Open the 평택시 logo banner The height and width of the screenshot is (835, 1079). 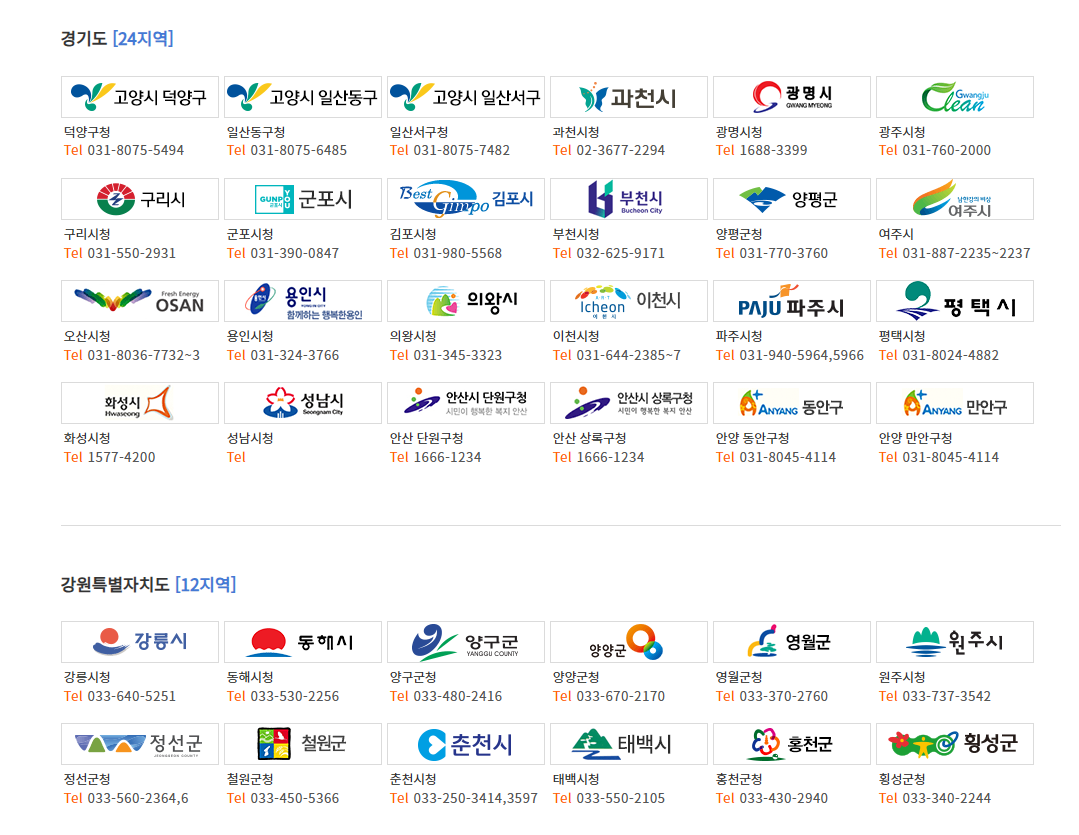pos(955,301)
